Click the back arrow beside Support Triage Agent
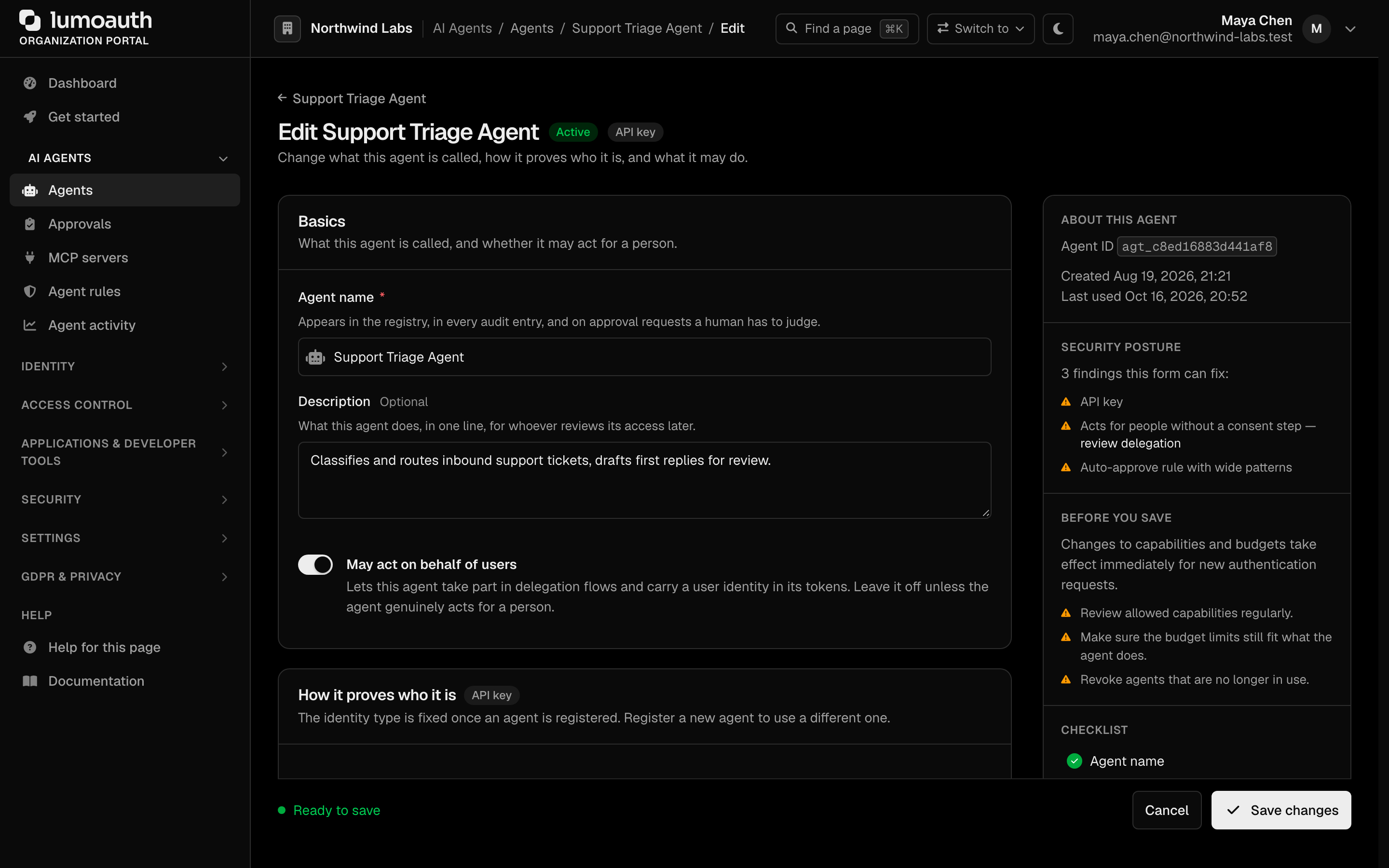The height and width of the screenshot is (868, 1389). (283, 98)
